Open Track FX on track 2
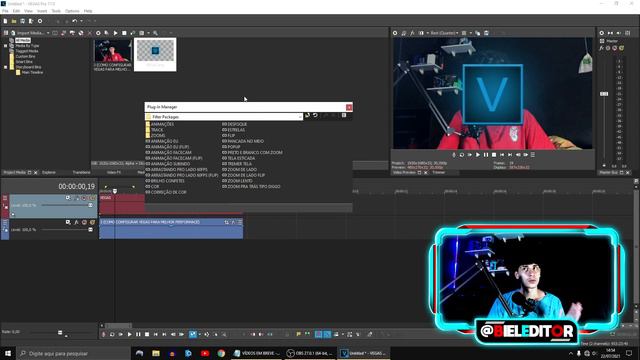Image resolution: width=640 pixels, height=360 pixels. pos(76,222)
